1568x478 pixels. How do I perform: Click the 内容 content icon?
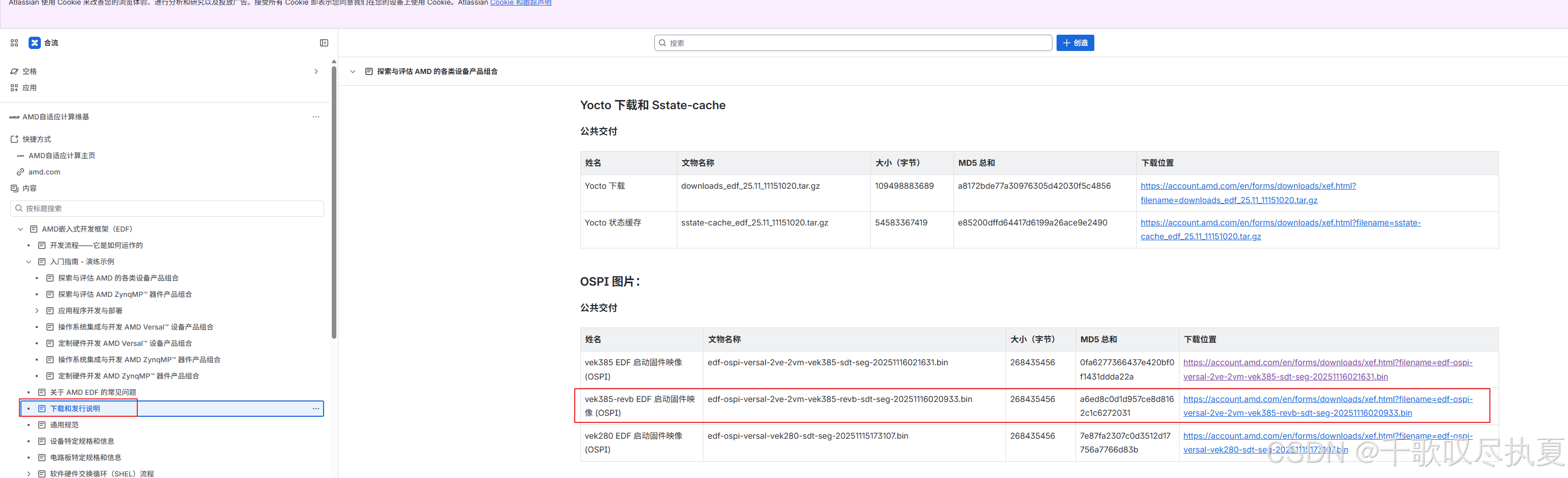(x=14, y=189)
